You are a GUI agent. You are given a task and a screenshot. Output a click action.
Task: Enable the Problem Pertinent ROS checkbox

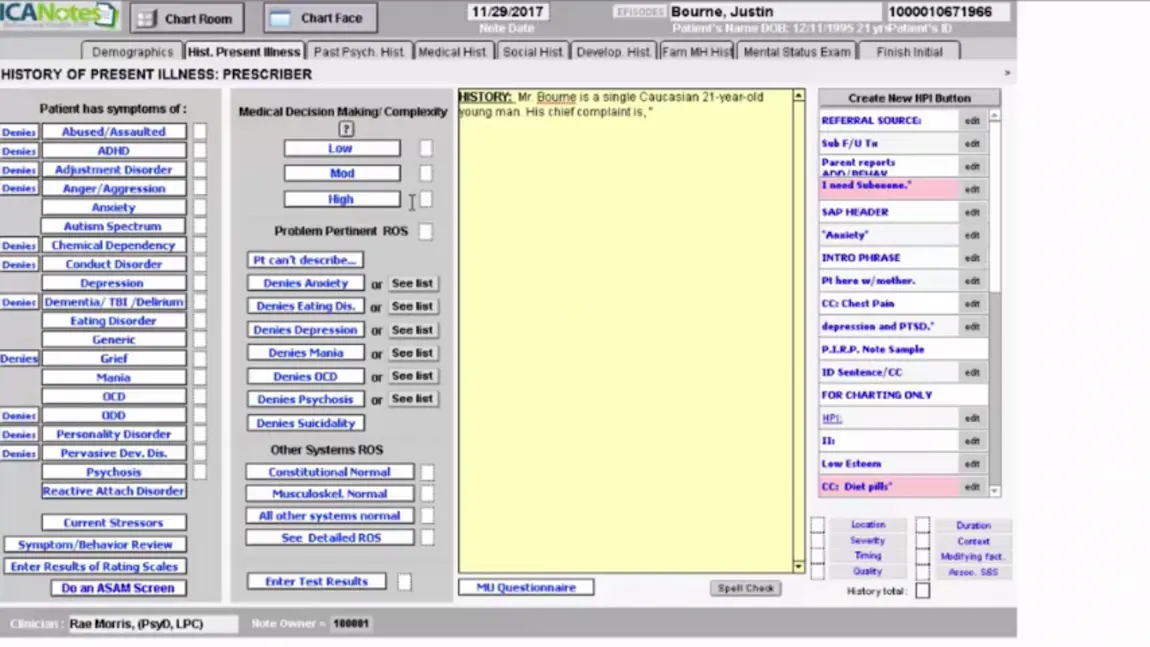point(426,231)
